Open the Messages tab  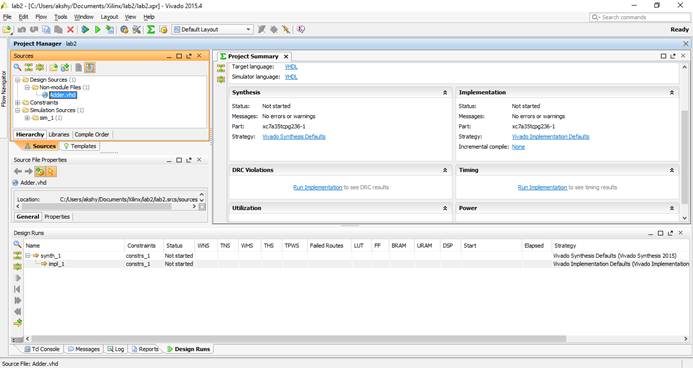[x=84, y=349]
